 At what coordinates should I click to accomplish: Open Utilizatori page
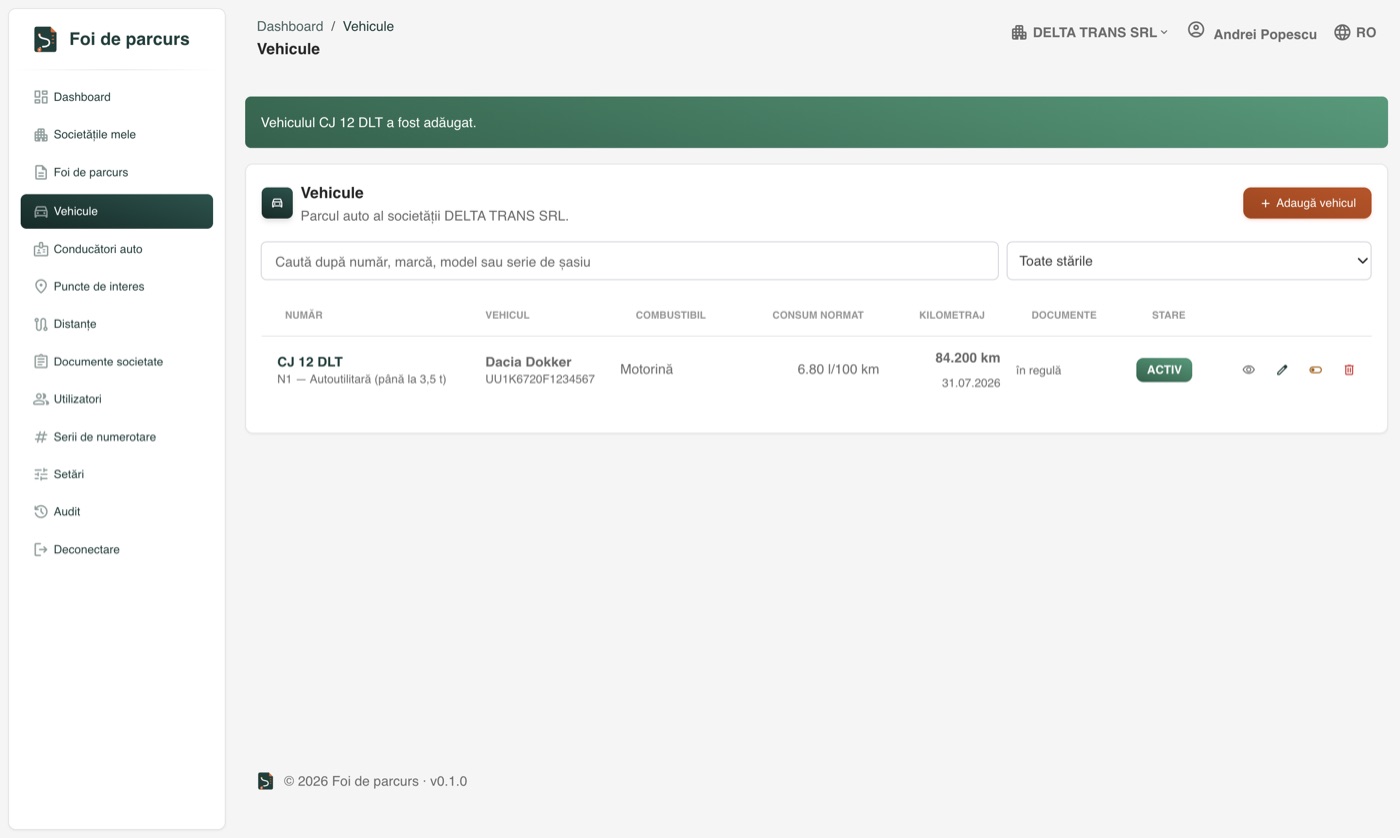pos(117,399)
